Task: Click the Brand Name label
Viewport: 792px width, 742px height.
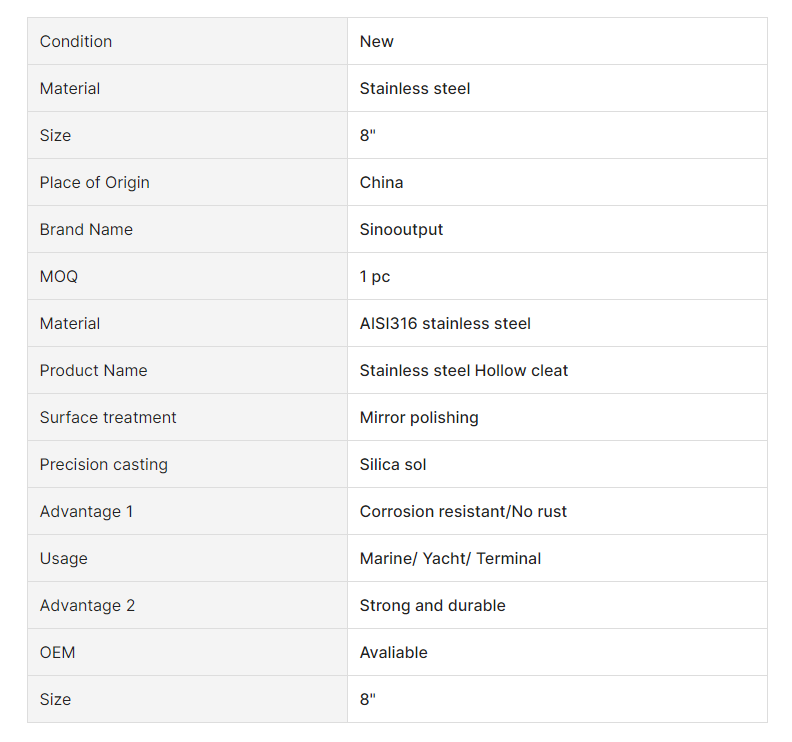Action: pos(86,229)
